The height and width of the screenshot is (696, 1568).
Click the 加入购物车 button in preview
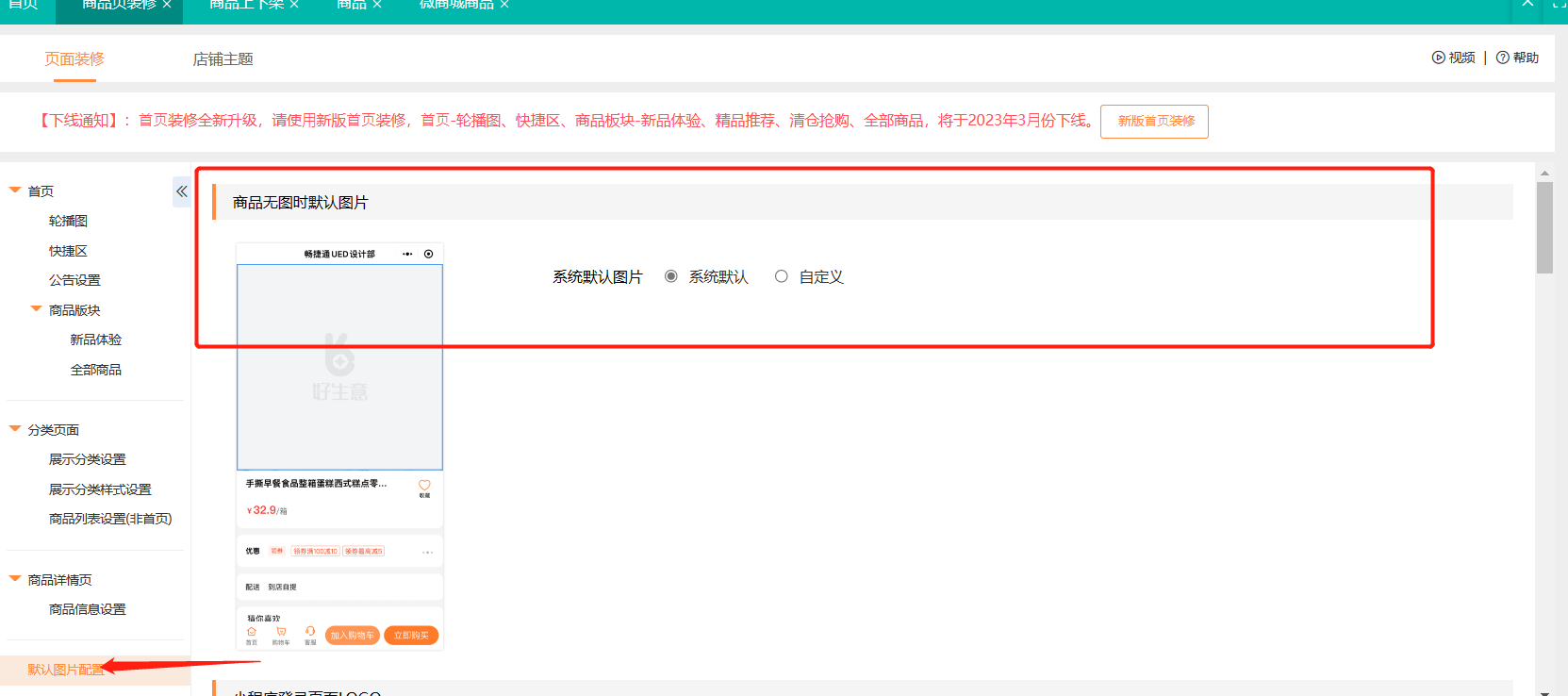tap(353, 636)
